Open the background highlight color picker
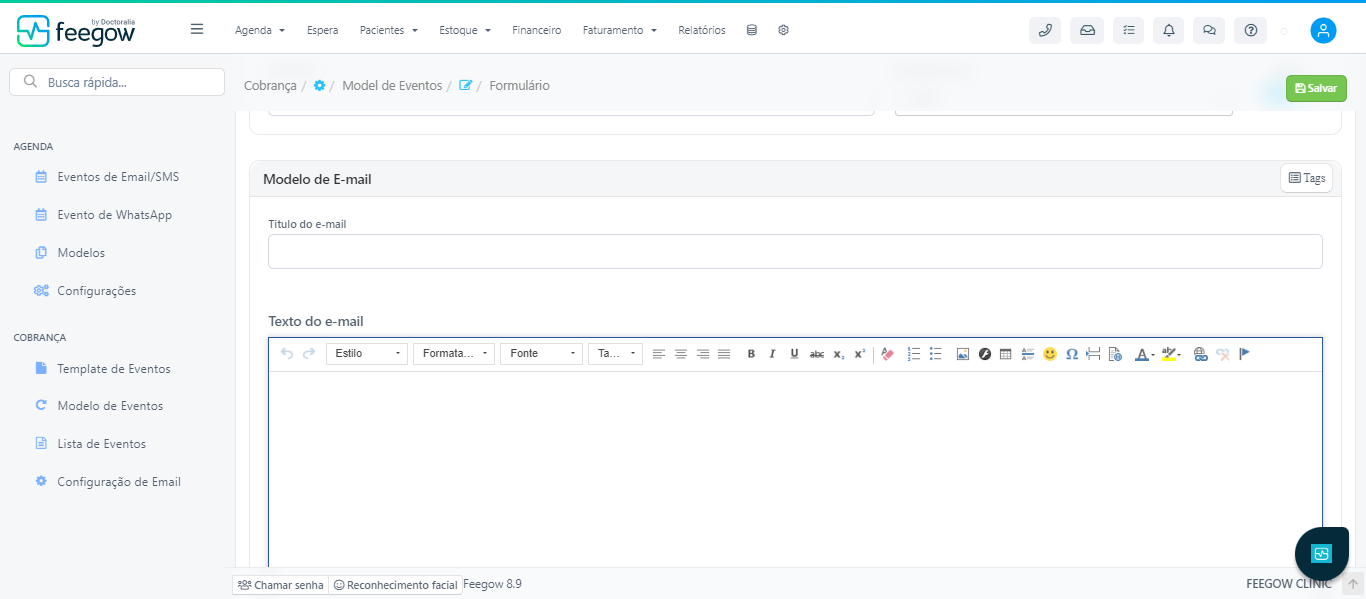1366x599 pixels. (x=1172, y=354)
